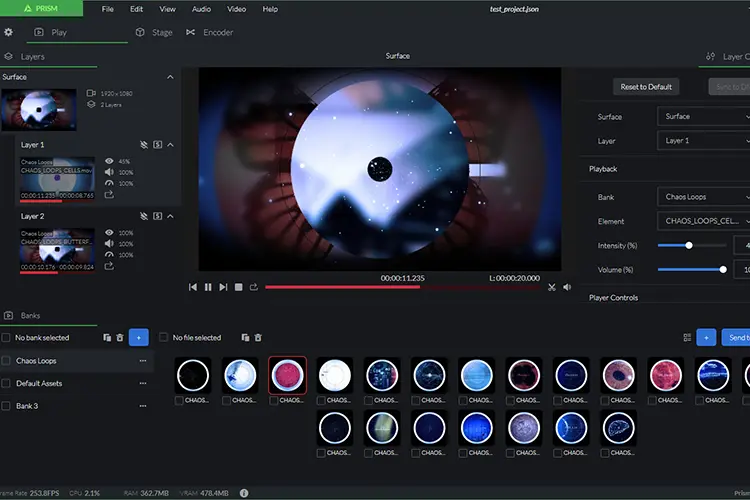The image size is (750, 500).
Task: Switch file view with grid/list icon
Action: 687,338
